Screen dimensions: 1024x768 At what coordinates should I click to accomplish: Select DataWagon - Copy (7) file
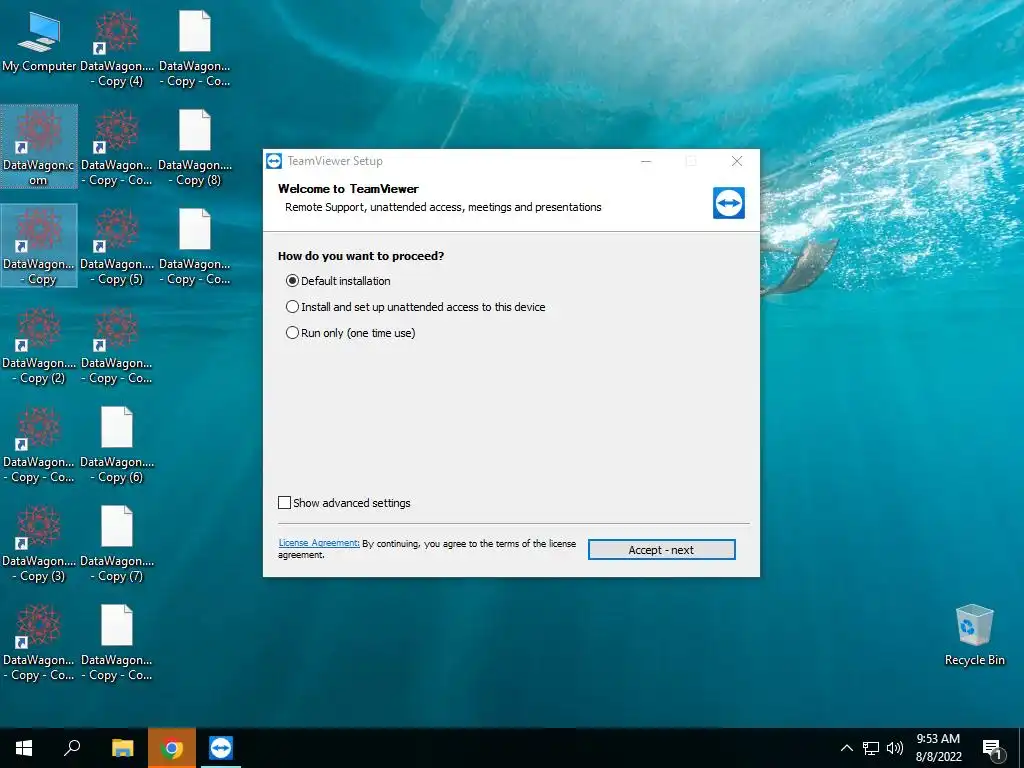(117, 545)
